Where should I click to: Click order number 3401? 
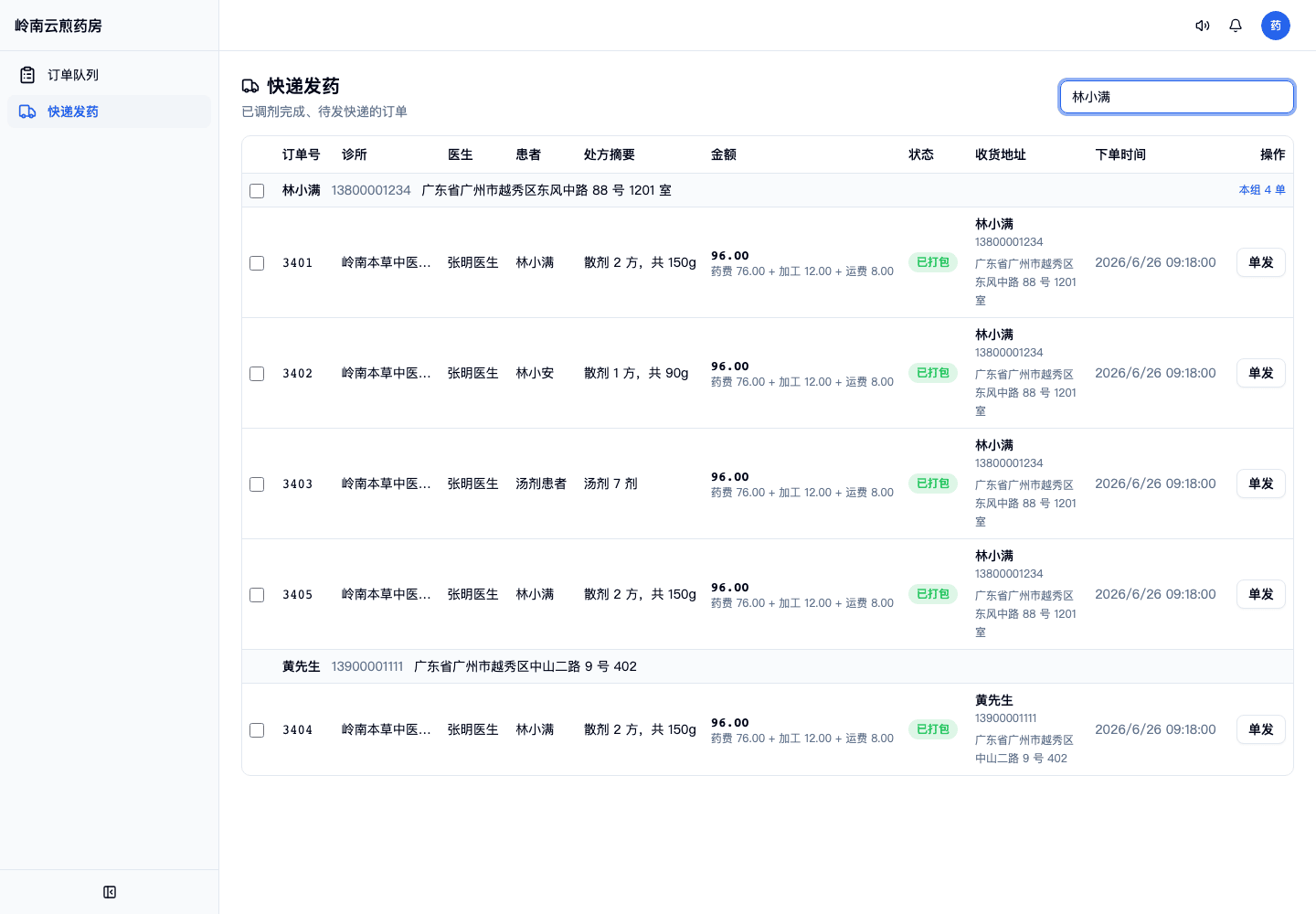[x=298, y=263]
